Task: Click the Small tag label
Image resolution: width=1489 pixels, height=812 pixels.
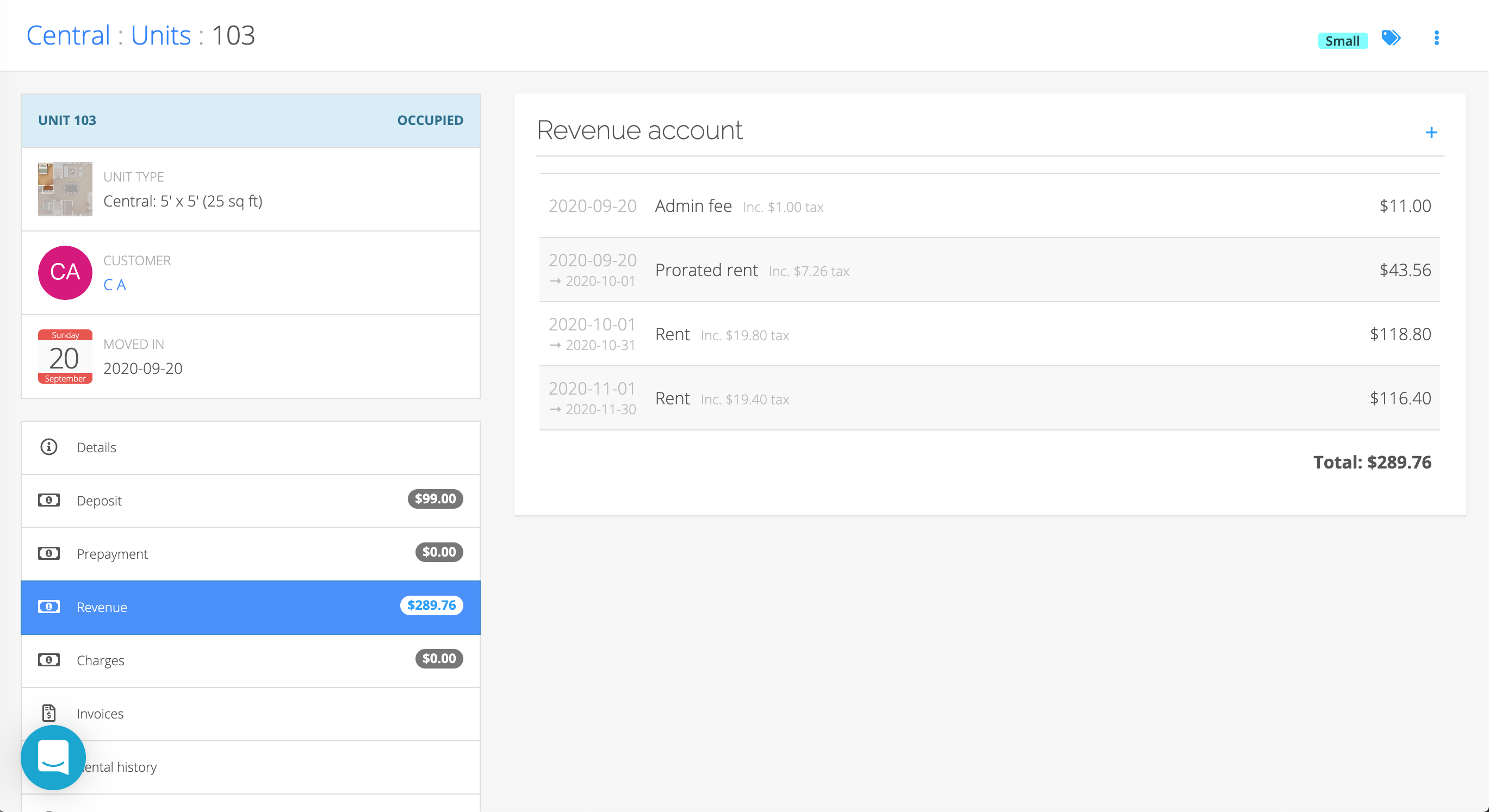Action: click(x=1342, y=41)
